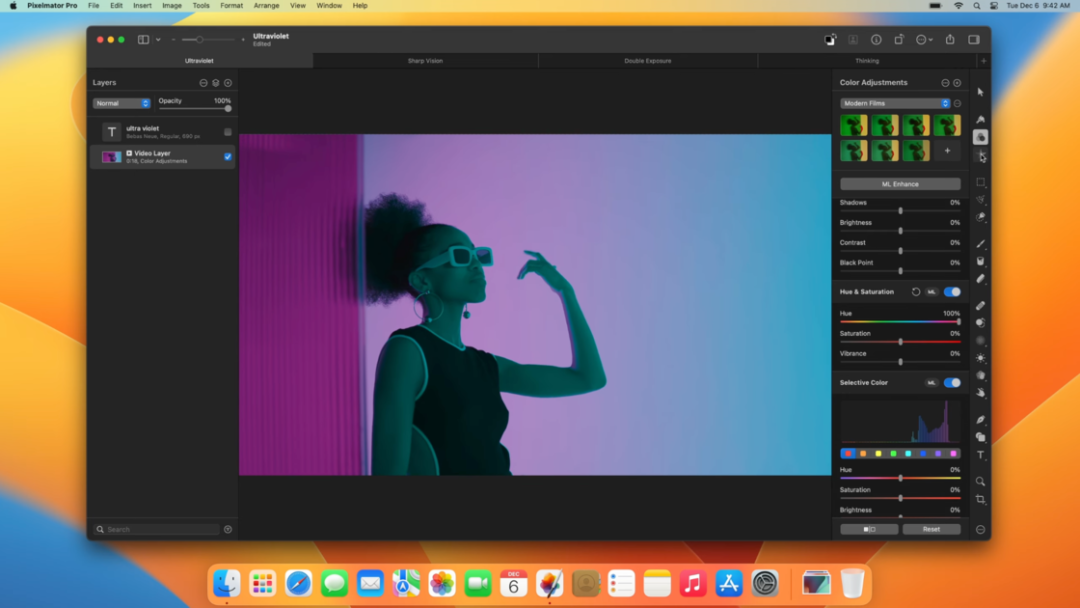1080x608 pixels.
Task: Open the more options ellipsis dropdown in toolbar
Action: point(924,40)
